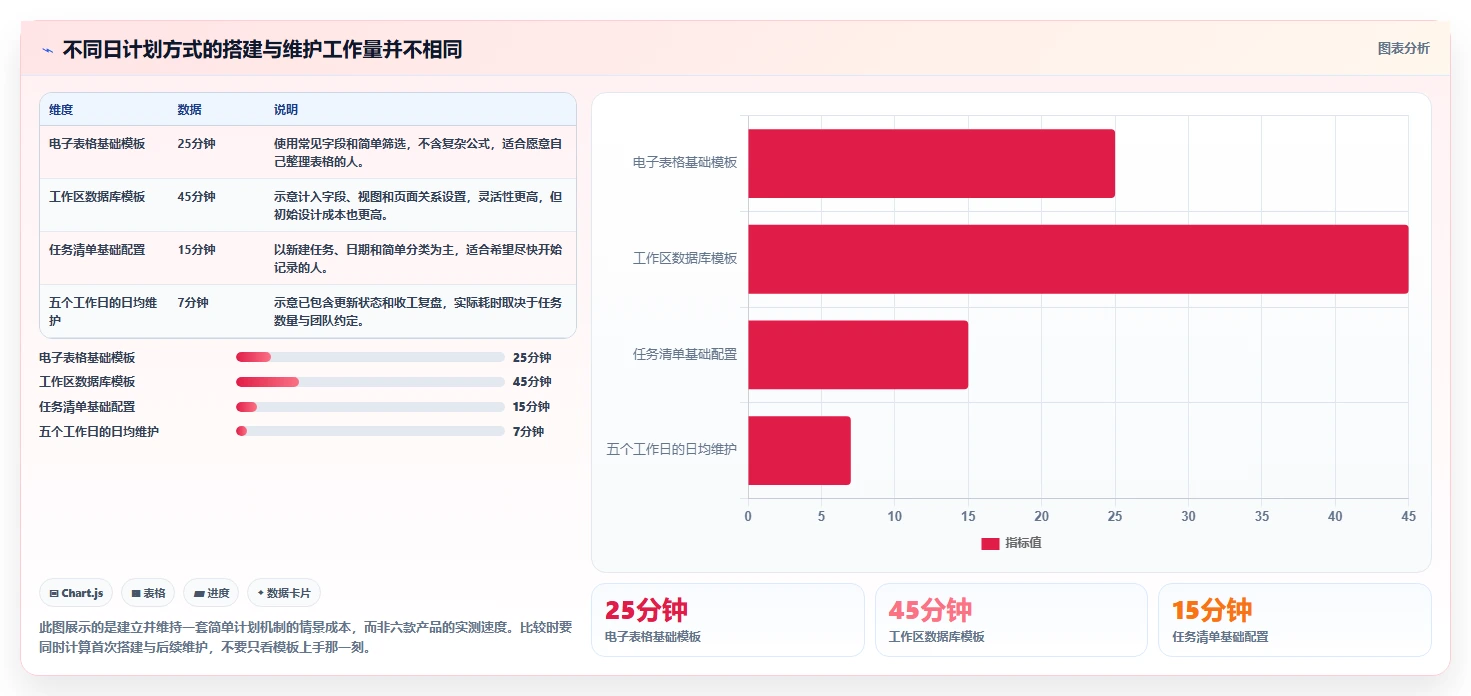Screen dimensions: 1471x696
Task: Click the title 不同日计划方式的搭建与维护工作量并不相同
Action: 262,50
